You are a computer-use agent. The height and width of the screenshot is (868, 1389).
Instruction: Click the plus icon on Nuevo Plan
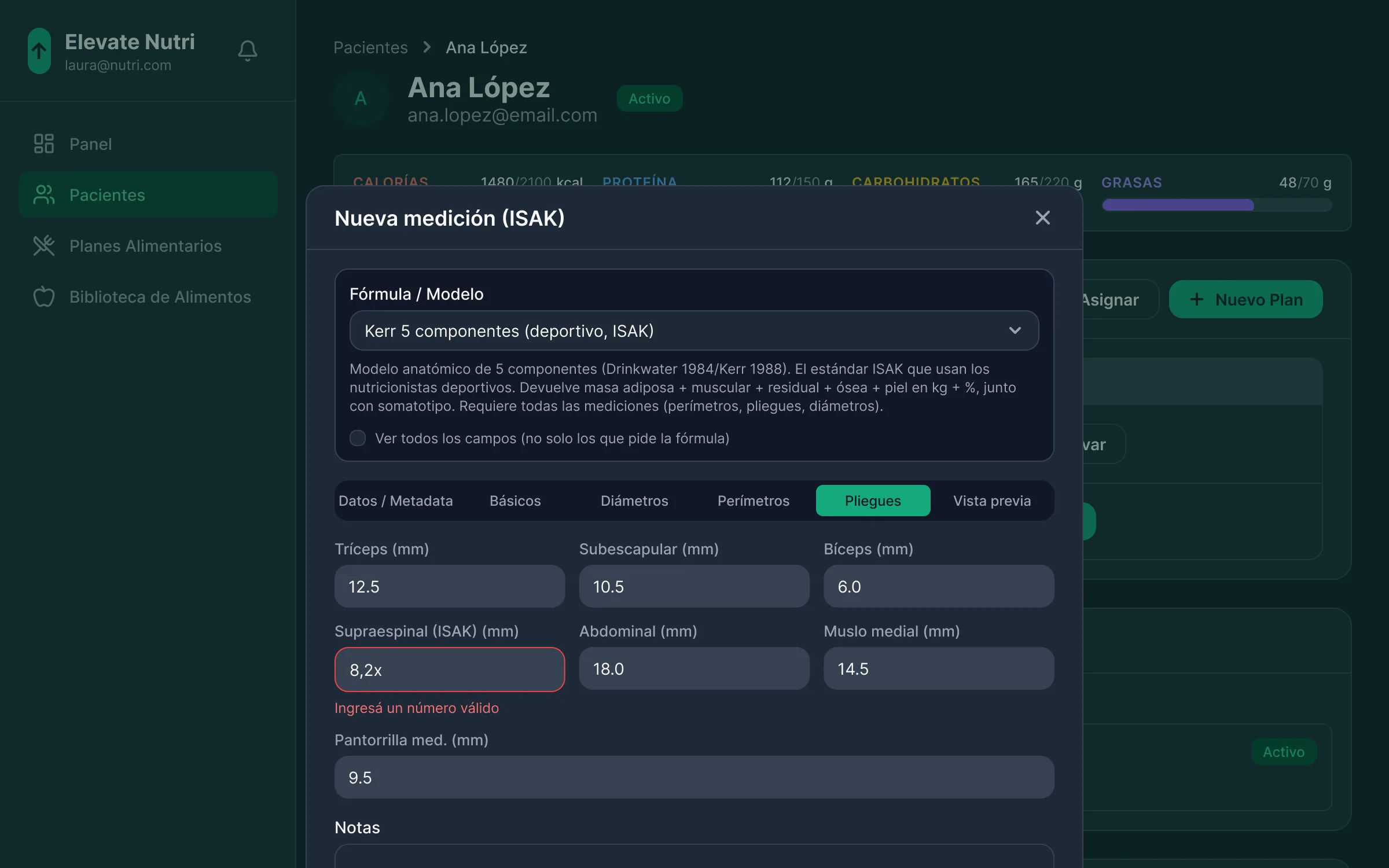pyautogui.click(x=1196, y=299)
